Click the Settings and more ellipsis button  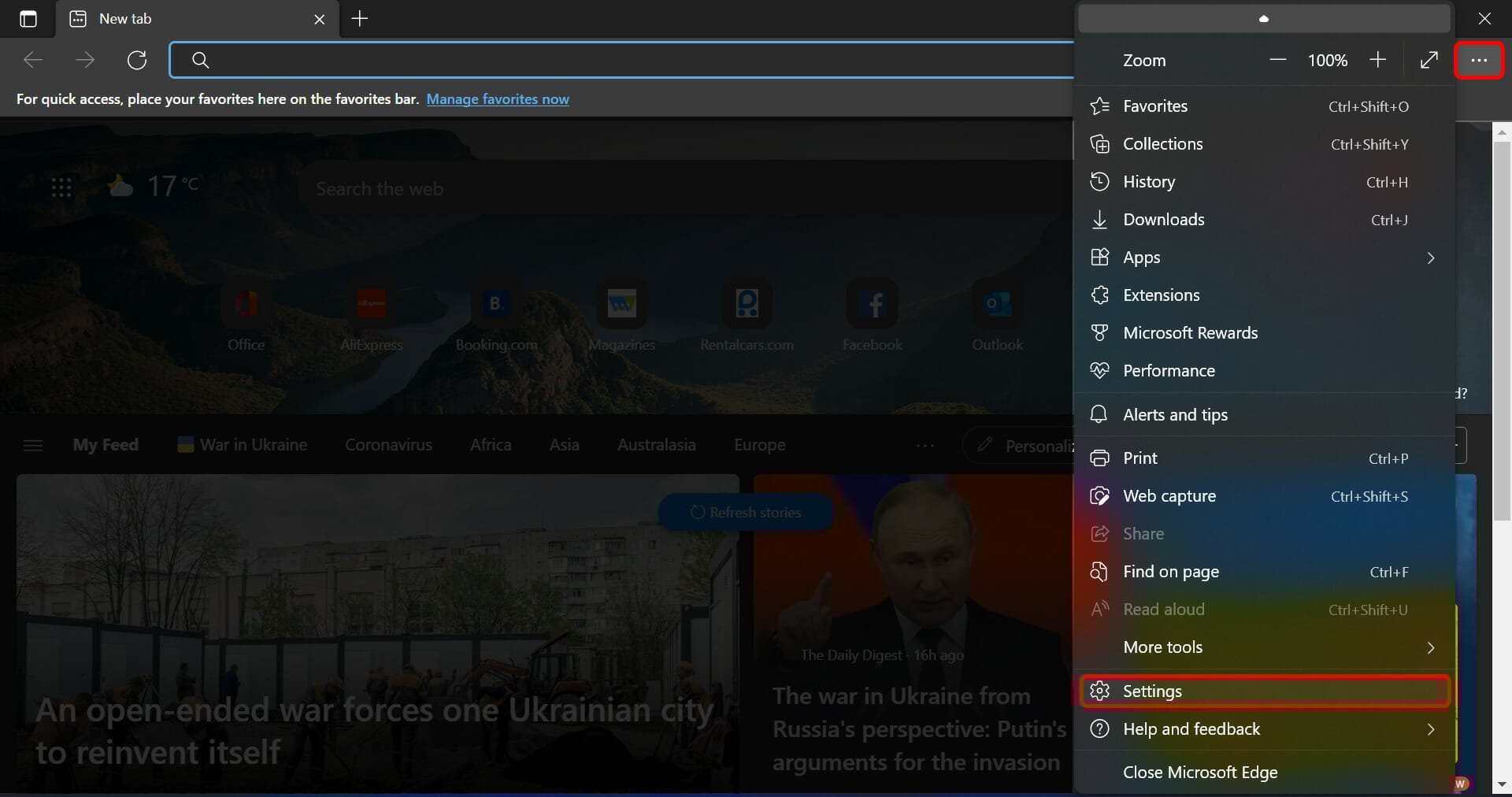[1479, 60]
